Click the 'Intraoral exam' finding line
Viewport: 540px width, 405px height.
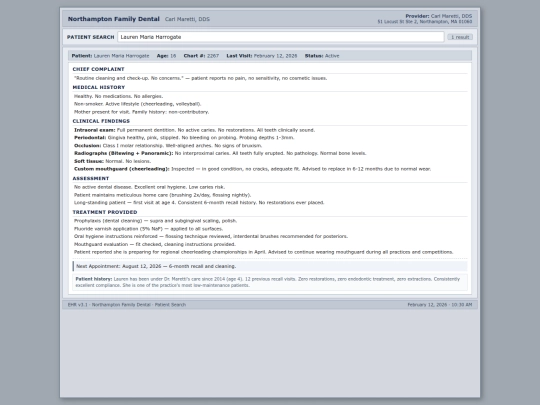(x=195, y=130)
